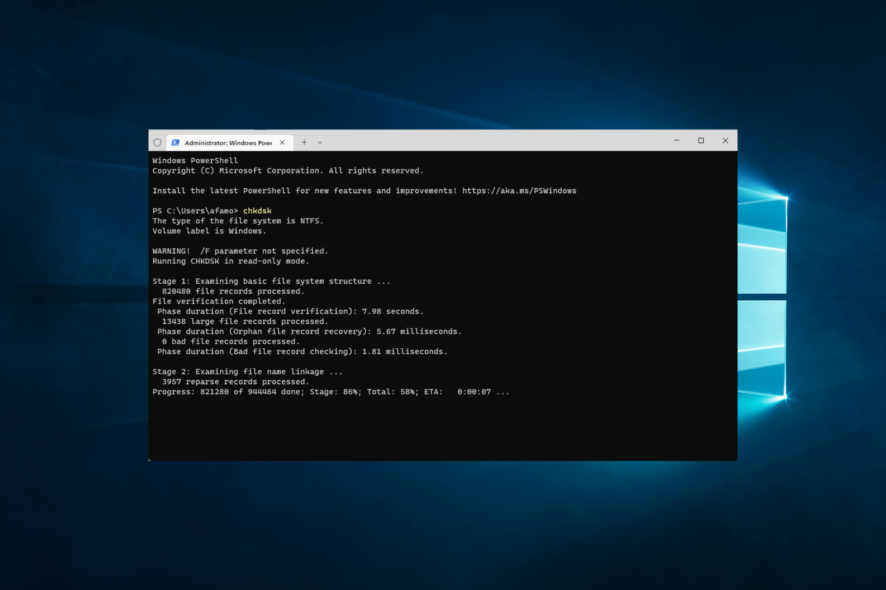The height and width of the screenshot is (590, 886).
Task: Close the terminal window
Action: click(725, 140)
